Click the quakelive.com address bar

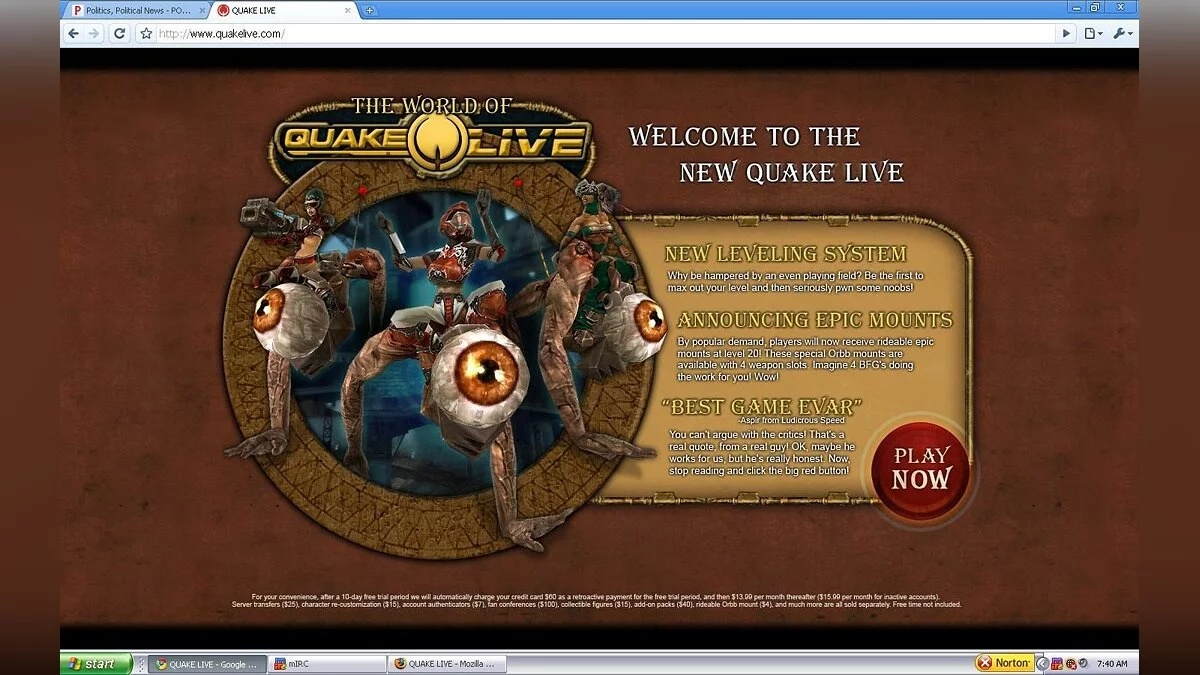605,33
